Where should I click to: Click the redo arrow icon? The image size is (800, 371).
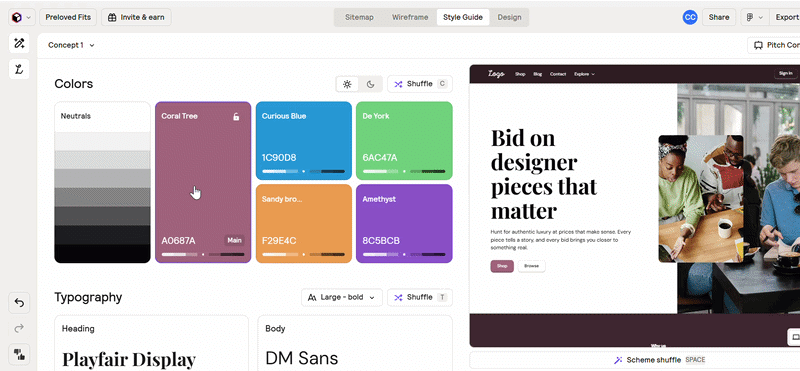pyautogui.click(x=19, y=329)
